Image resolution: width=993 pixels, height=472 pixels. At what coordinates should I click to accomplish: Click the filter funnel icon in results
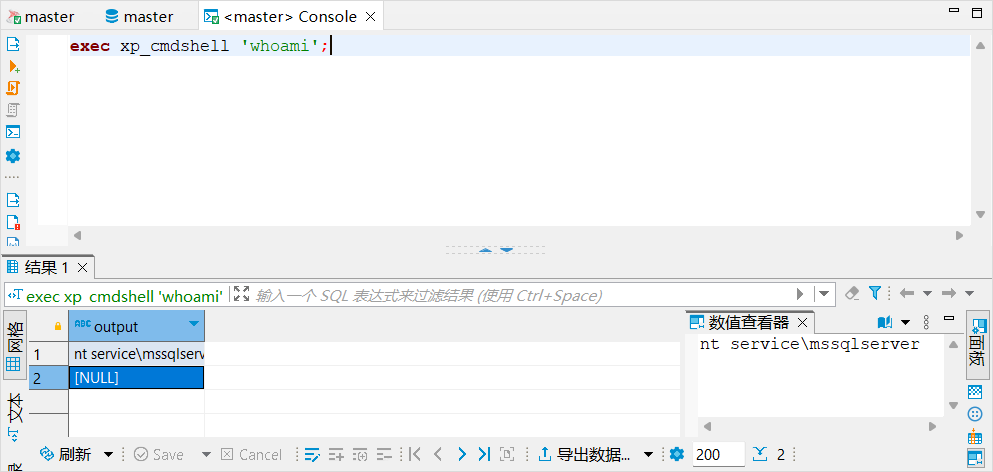875,294
